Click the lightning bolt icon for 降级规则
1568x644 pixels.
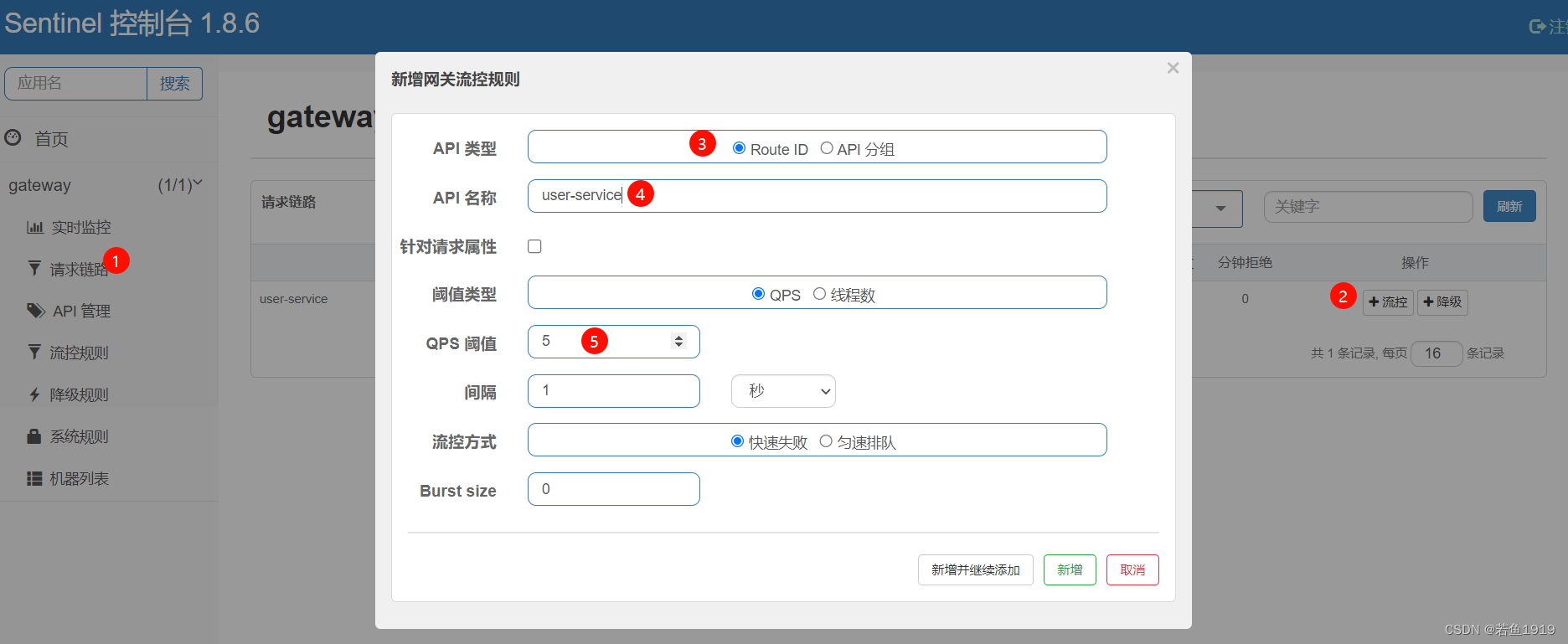[x=34, y=394]
